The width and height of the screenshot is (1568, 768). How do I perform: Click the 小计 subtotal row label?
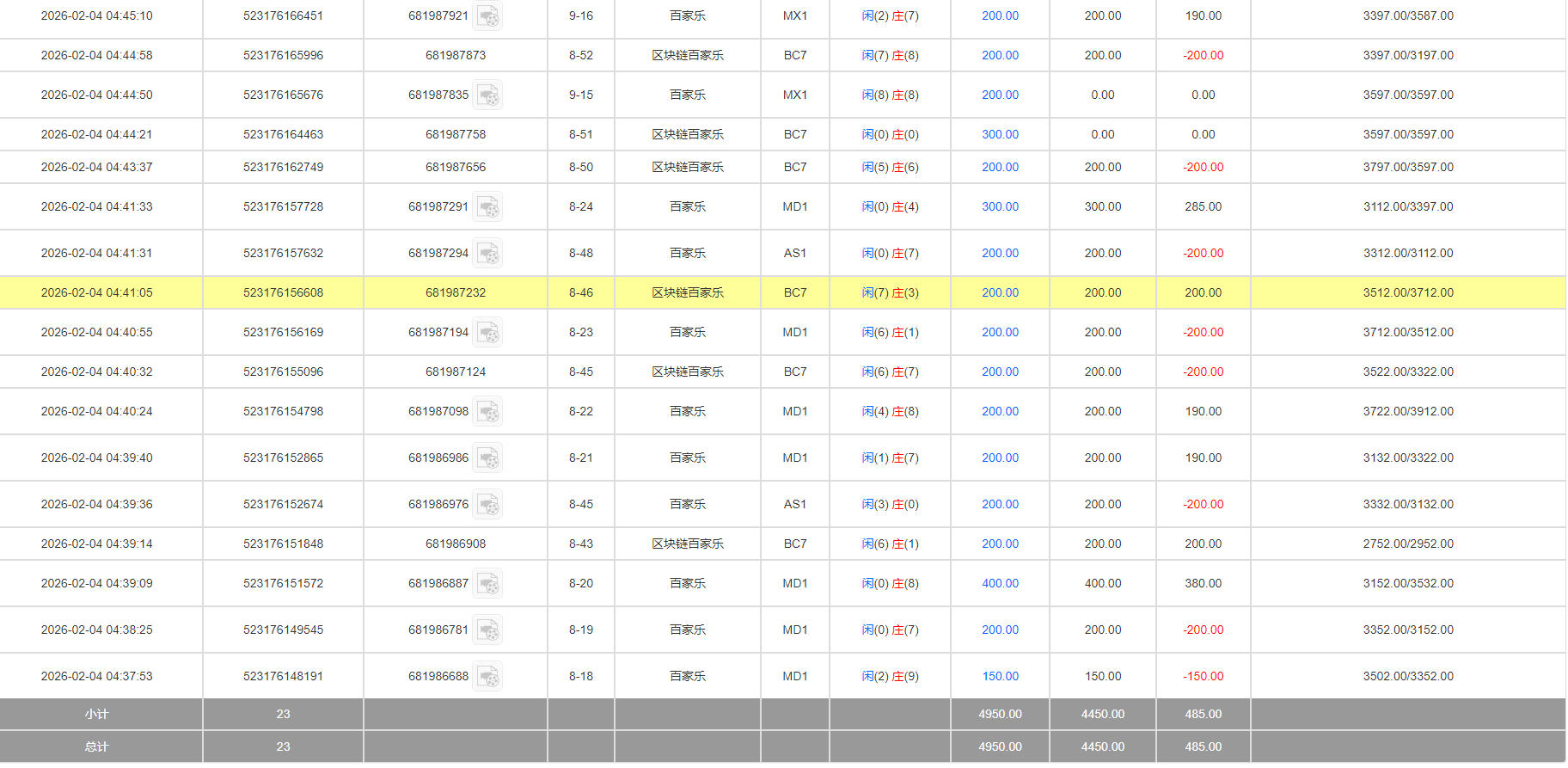pos(96,715)
